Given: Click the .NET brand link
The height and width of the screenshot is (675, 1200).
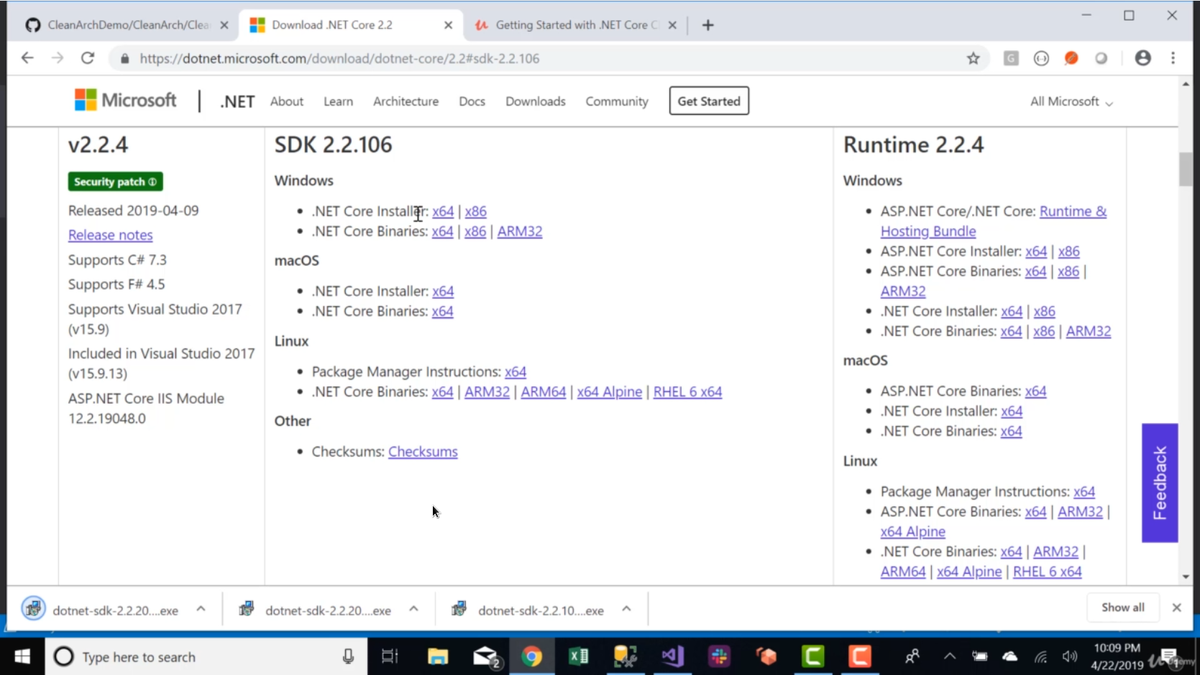Looking at the screenshot, I should [237, 101].
